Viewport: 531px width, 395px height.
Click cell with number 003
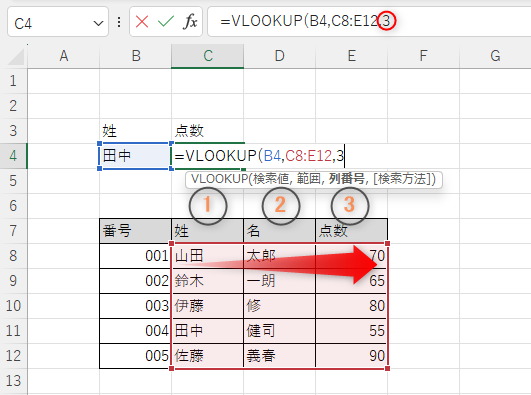(135, 306)
